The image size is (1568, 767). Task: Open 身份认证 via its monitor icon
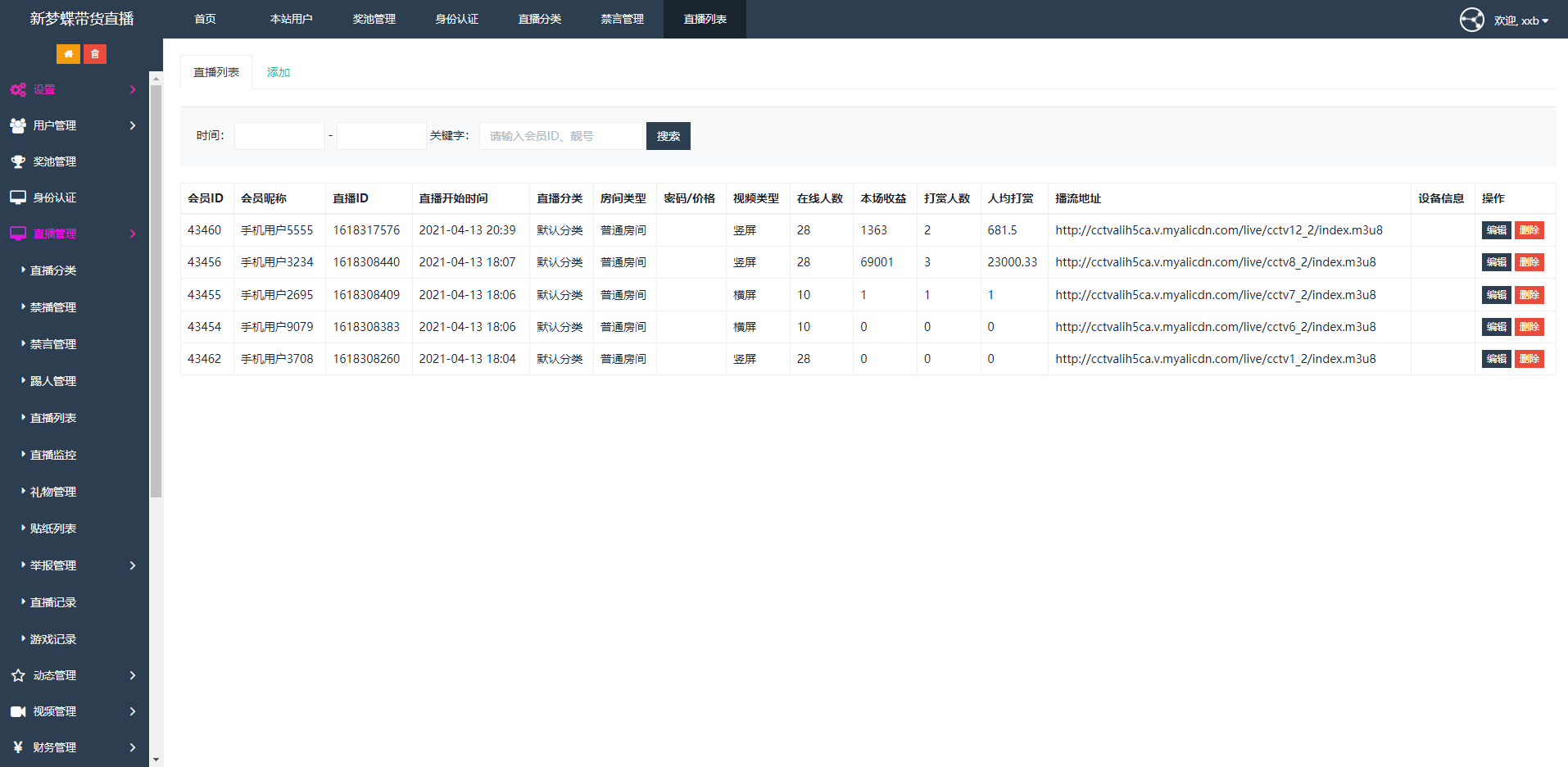click(18, 197)
